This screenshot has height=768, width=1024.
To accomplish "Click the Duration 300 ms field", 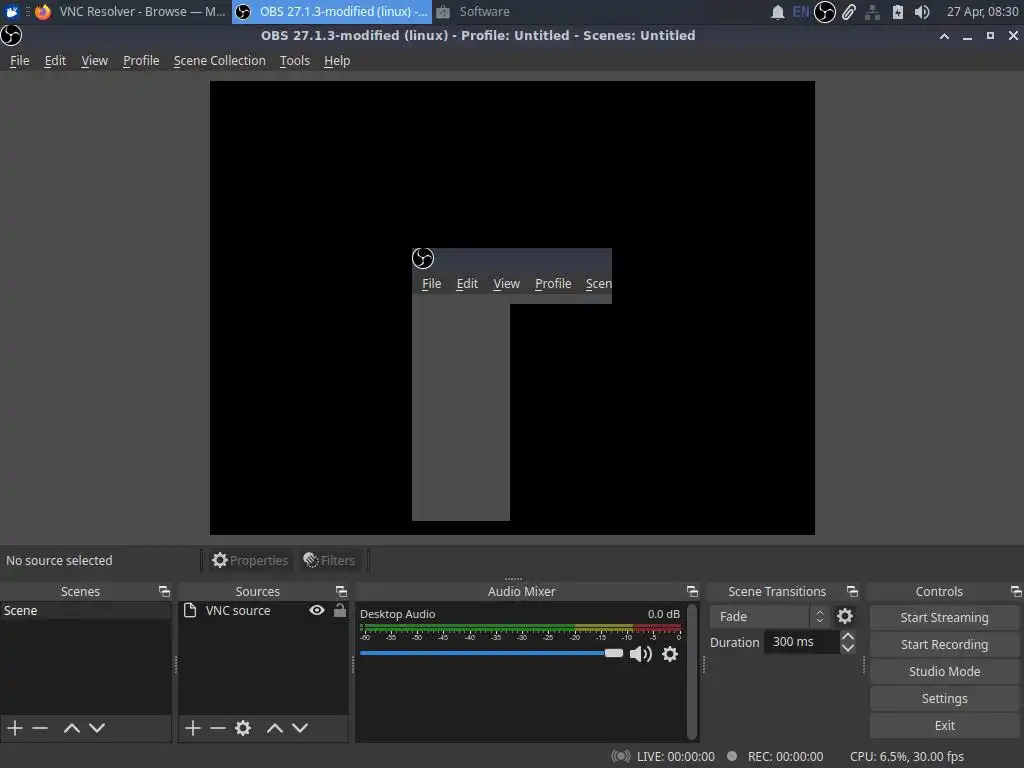I will [x=801, y=642].
